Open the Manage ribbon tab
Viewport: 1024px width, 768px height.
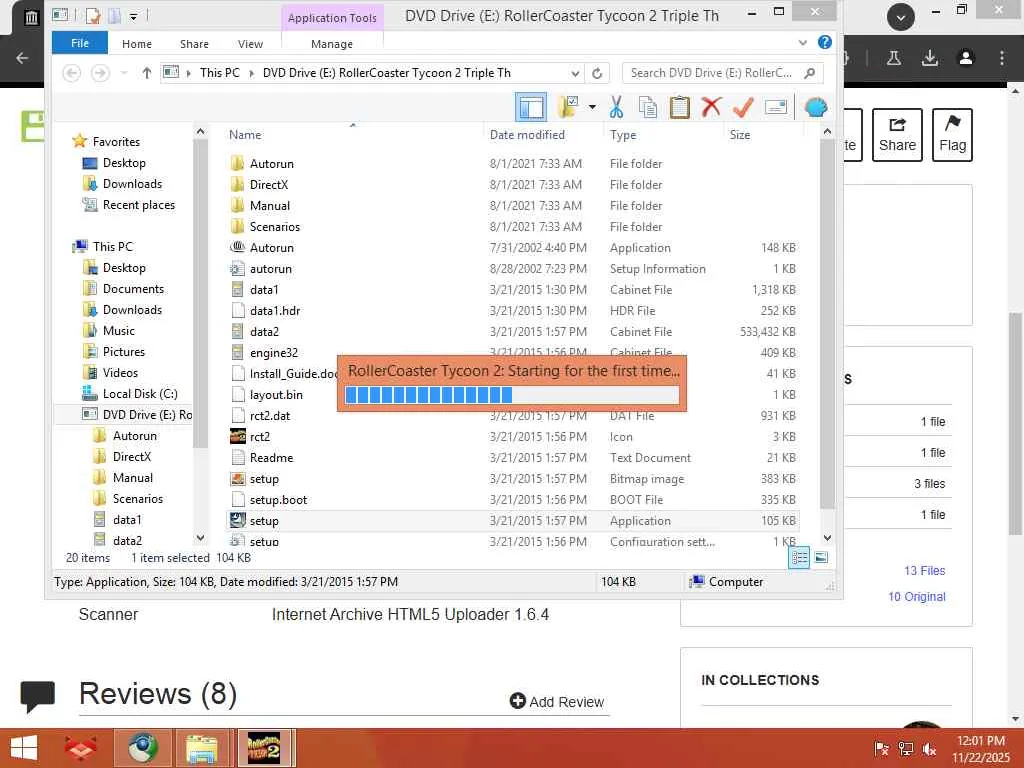(x=332, y=44)
